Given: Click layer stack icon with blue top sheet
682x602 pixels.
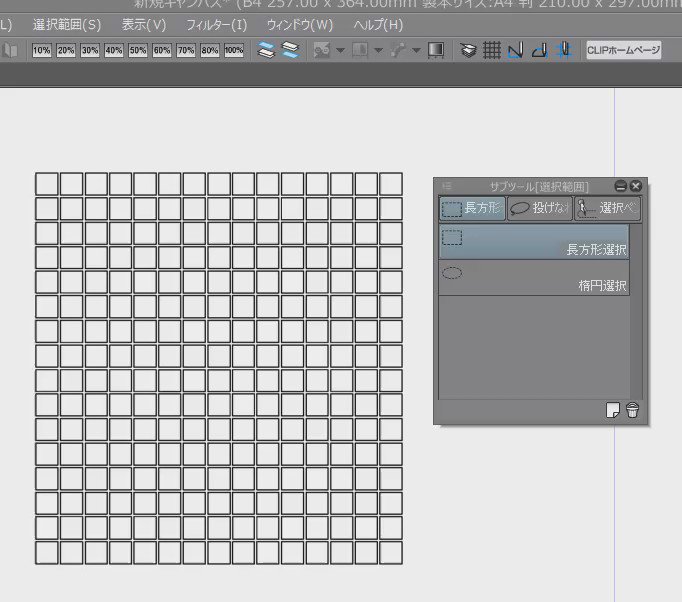Looking at the screenshot, I should coord(266,50).
